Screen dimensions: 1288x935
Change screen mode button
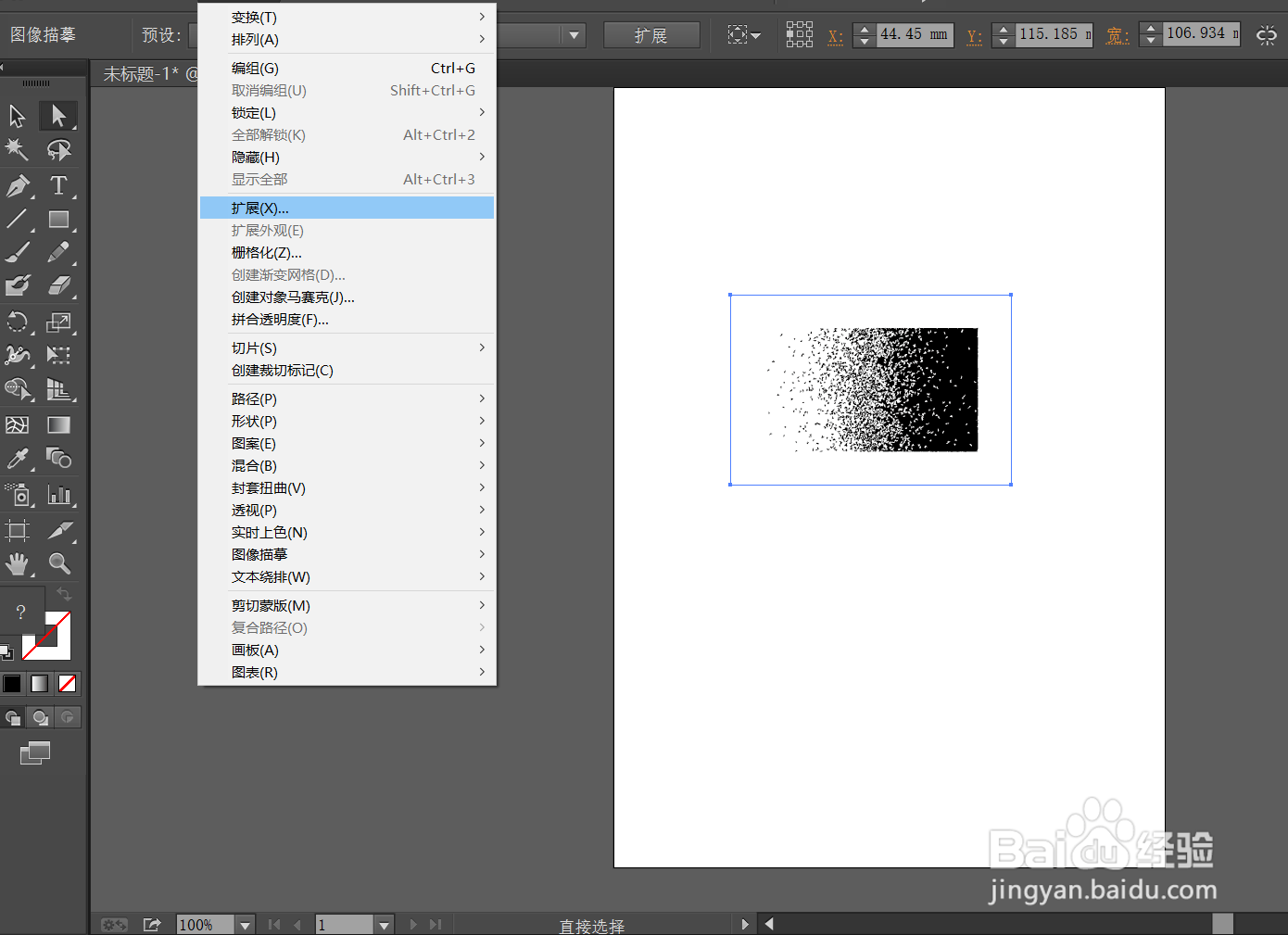point(34,753)
